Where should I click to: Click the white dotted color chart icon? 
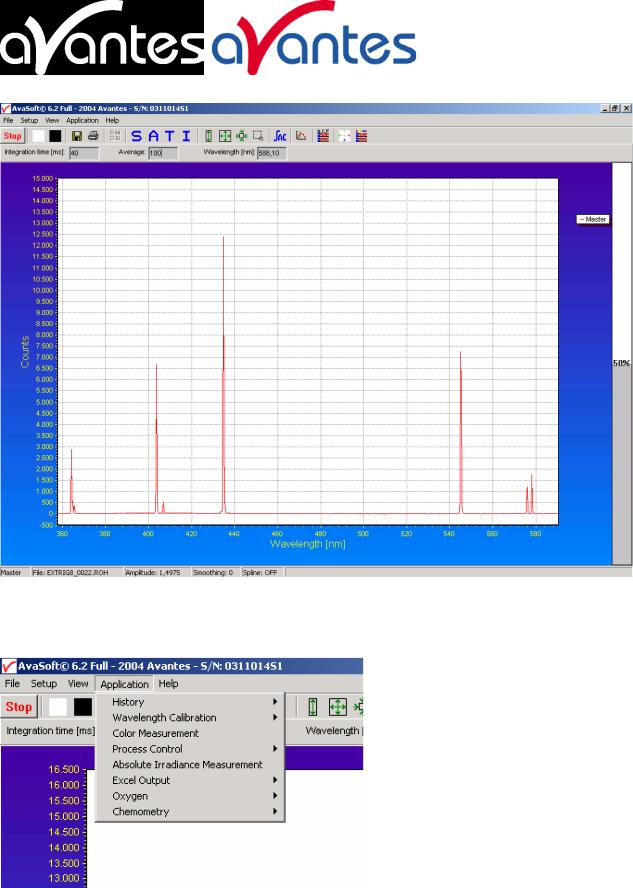pos(344,136)
